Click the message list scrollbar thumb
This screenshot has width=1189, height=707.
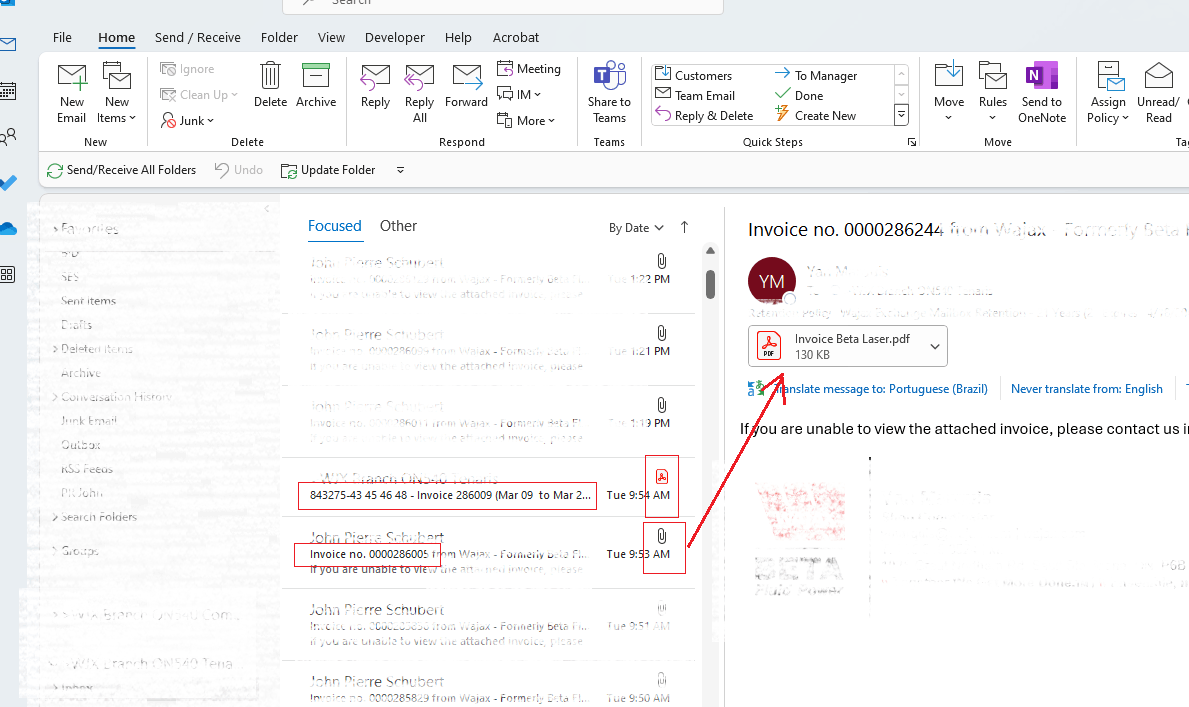pos(711,284)
